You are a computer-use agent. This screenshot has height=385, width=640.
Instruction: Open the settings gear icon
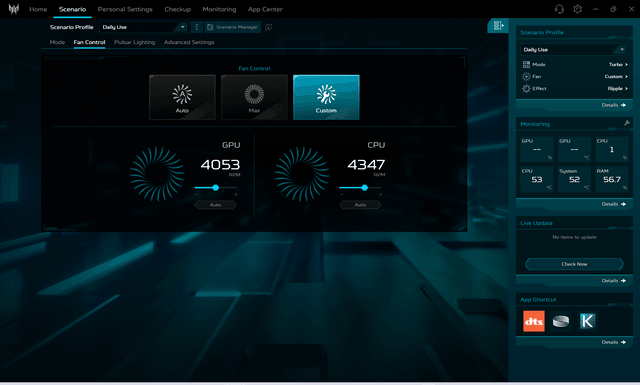[577, 9]
